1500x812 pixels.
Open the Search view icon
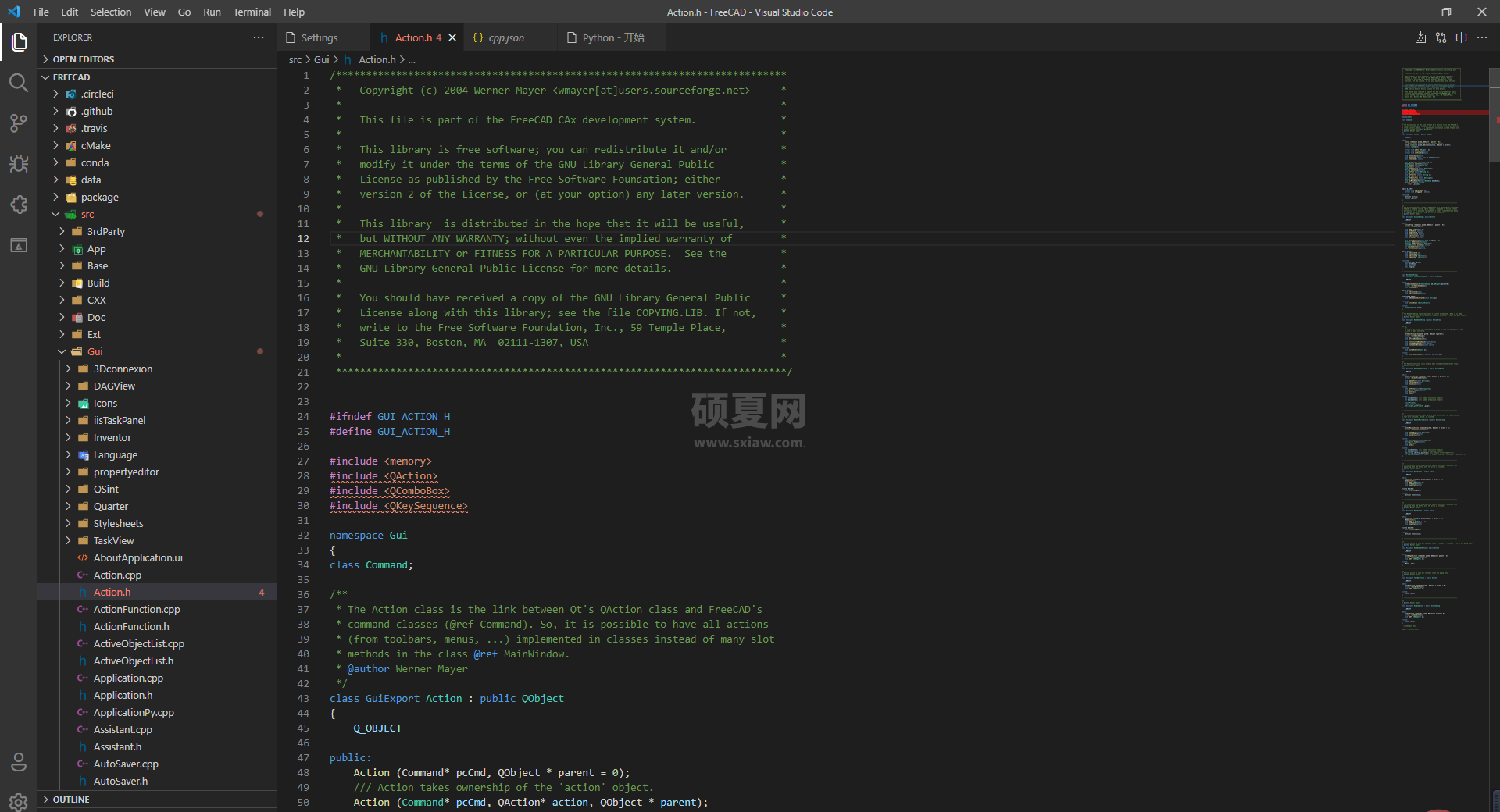pos(19,82)
